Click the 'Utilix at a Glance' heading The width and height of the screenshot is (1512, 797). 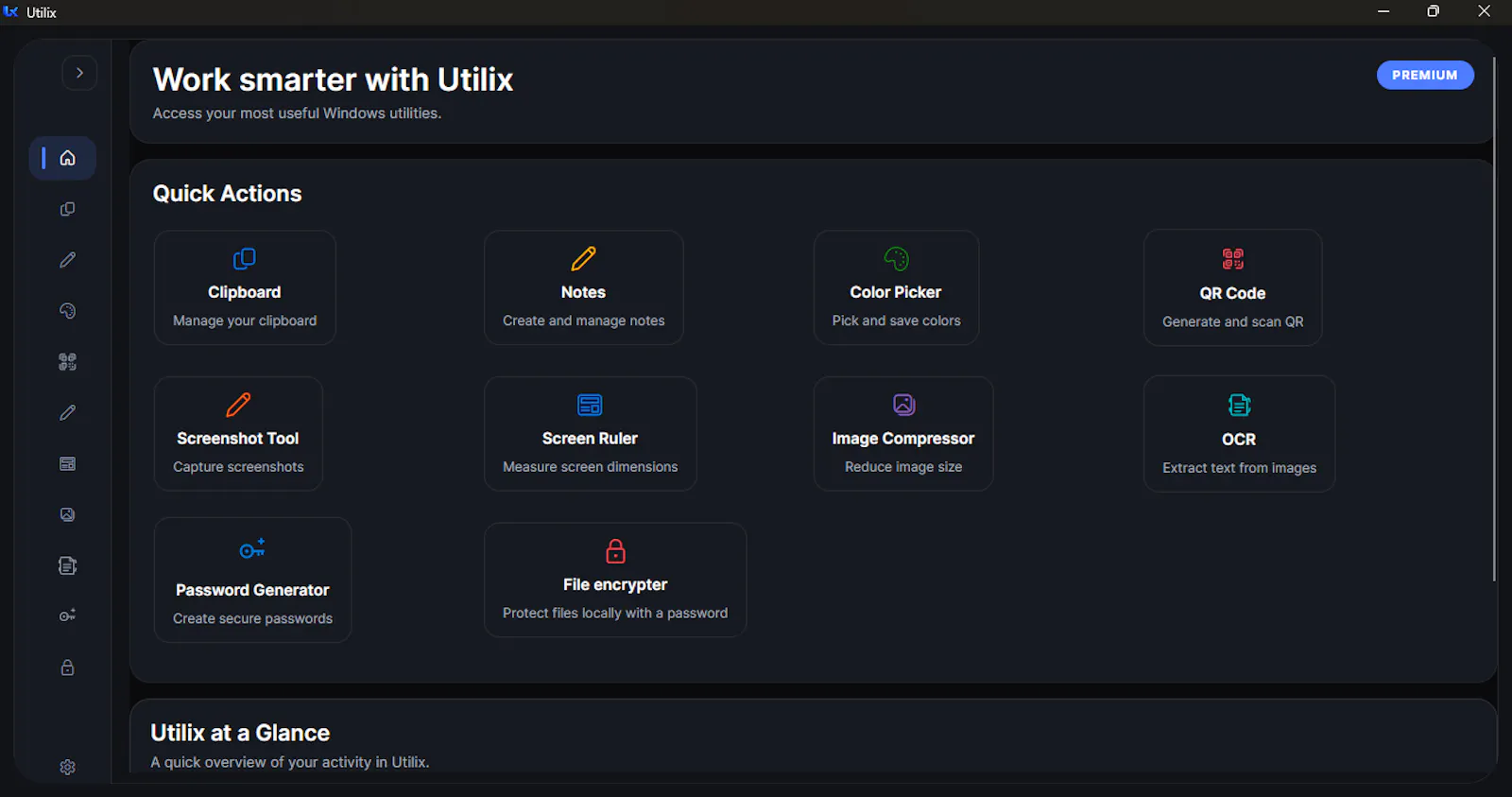pyautogui.click(x=240, y=733)
